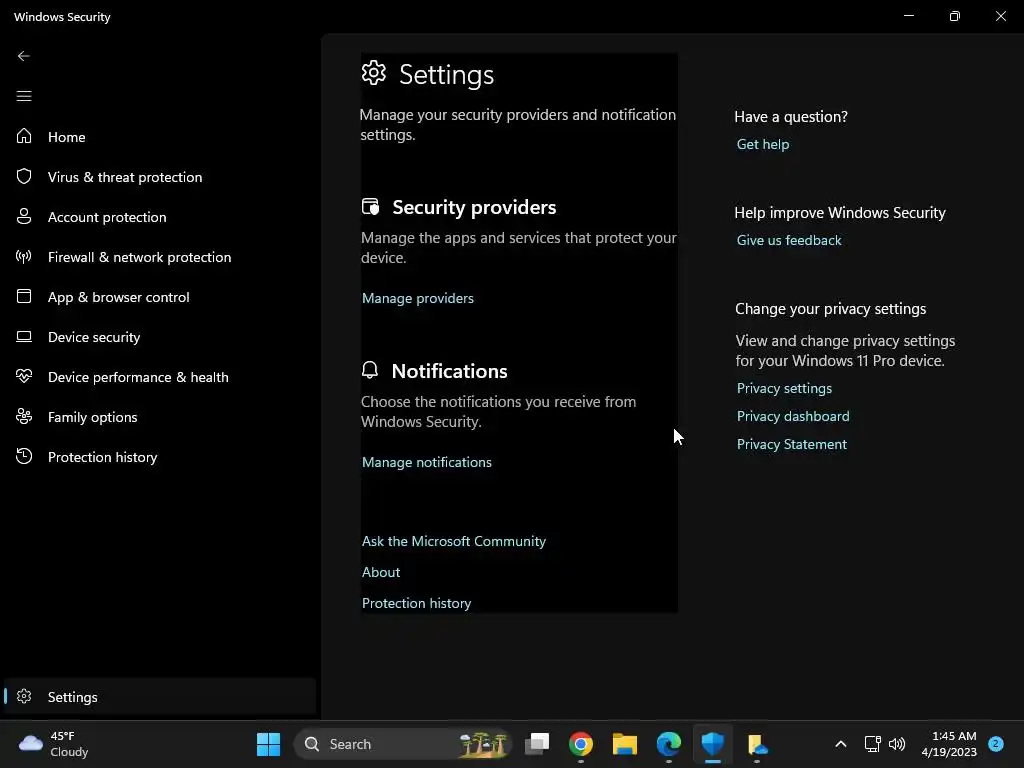
Task: Open Device performance & health
Action: click(x=138, y=377)
